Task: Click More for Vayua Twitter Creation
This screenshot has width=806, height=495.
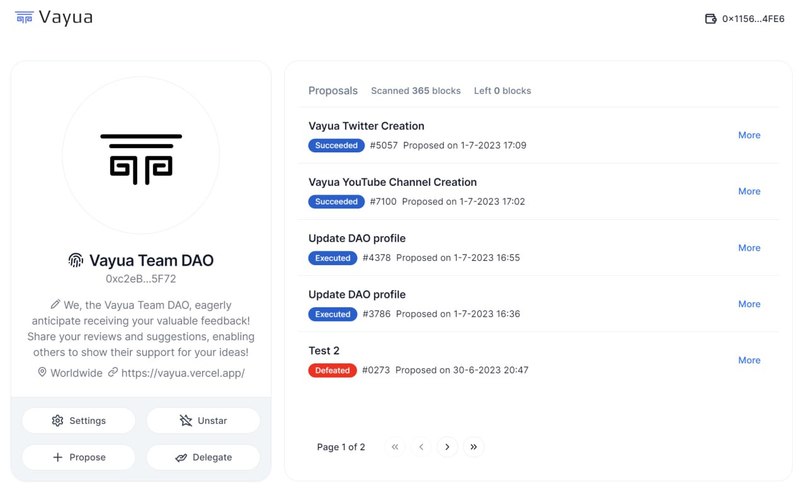Action: (749, 135)
